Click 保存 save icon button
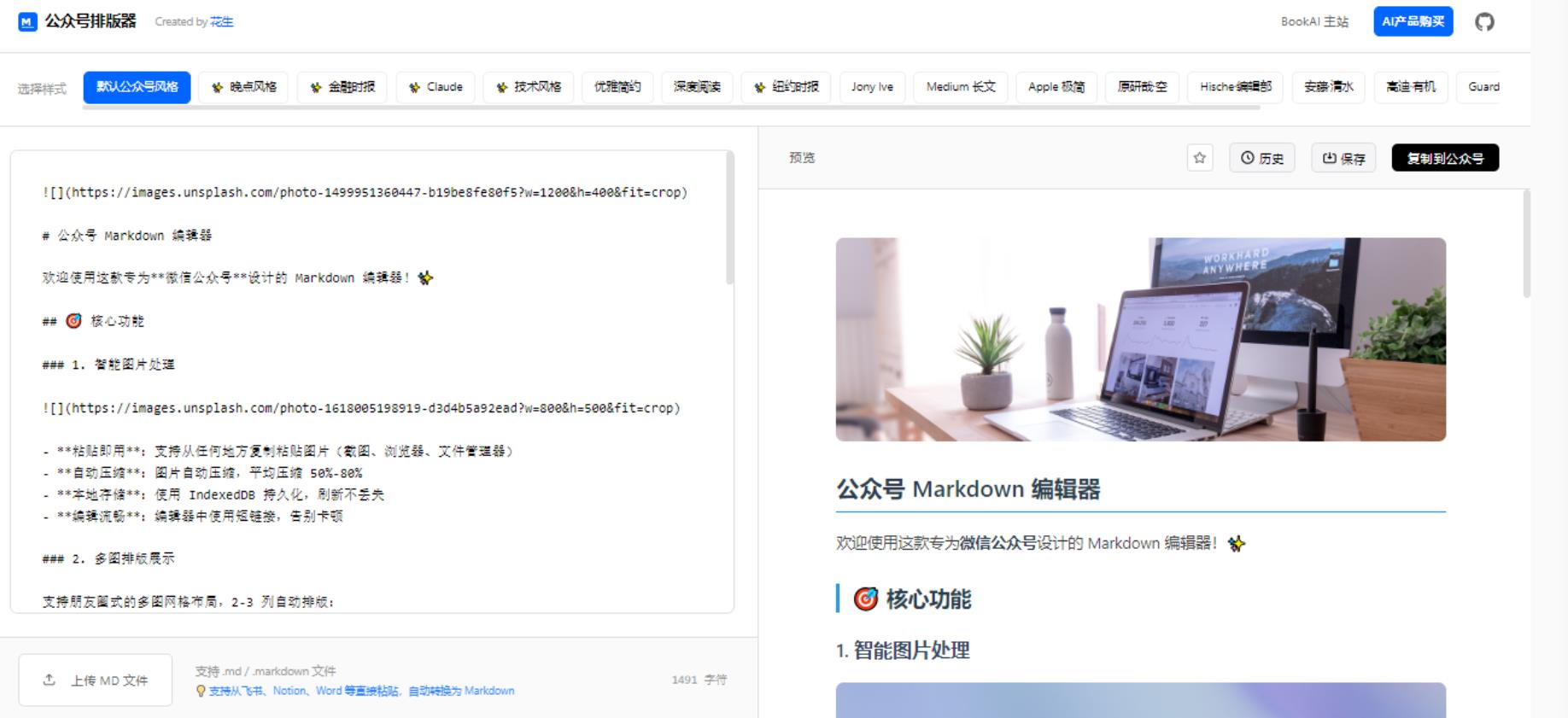Screen dimensions: 1568x718 click(1343, 158)
